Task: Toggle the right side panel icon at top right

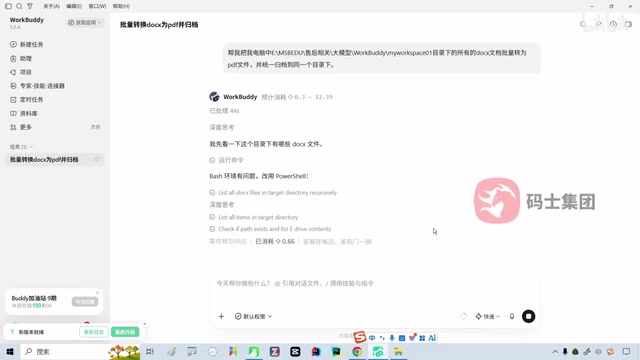Action: tap(628, 24)
